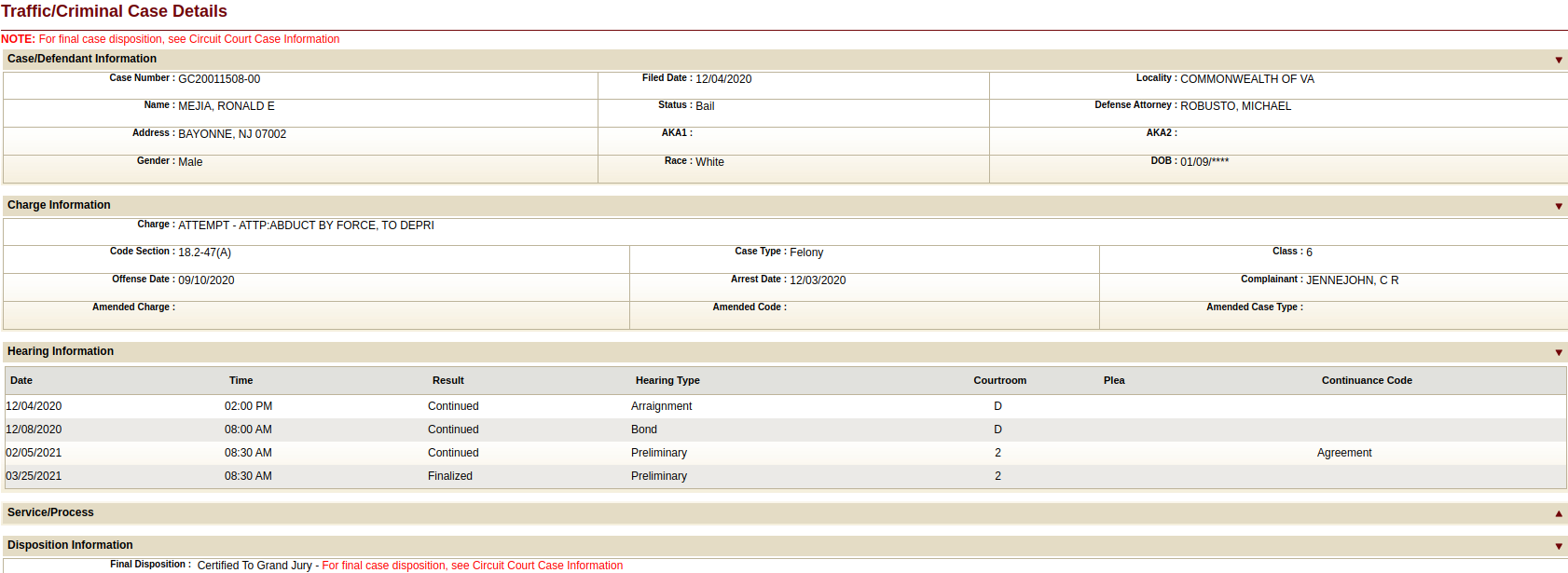Image resolution: width=1568 pixels, height=573 pixels.
Task: Click the Courtroom column header
Action: (1000, 380)
